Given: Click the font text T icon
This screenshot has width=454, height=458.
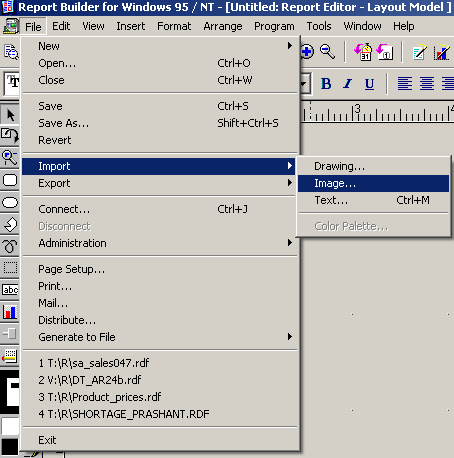Looking at the screenshot, I should coord(13,83).
